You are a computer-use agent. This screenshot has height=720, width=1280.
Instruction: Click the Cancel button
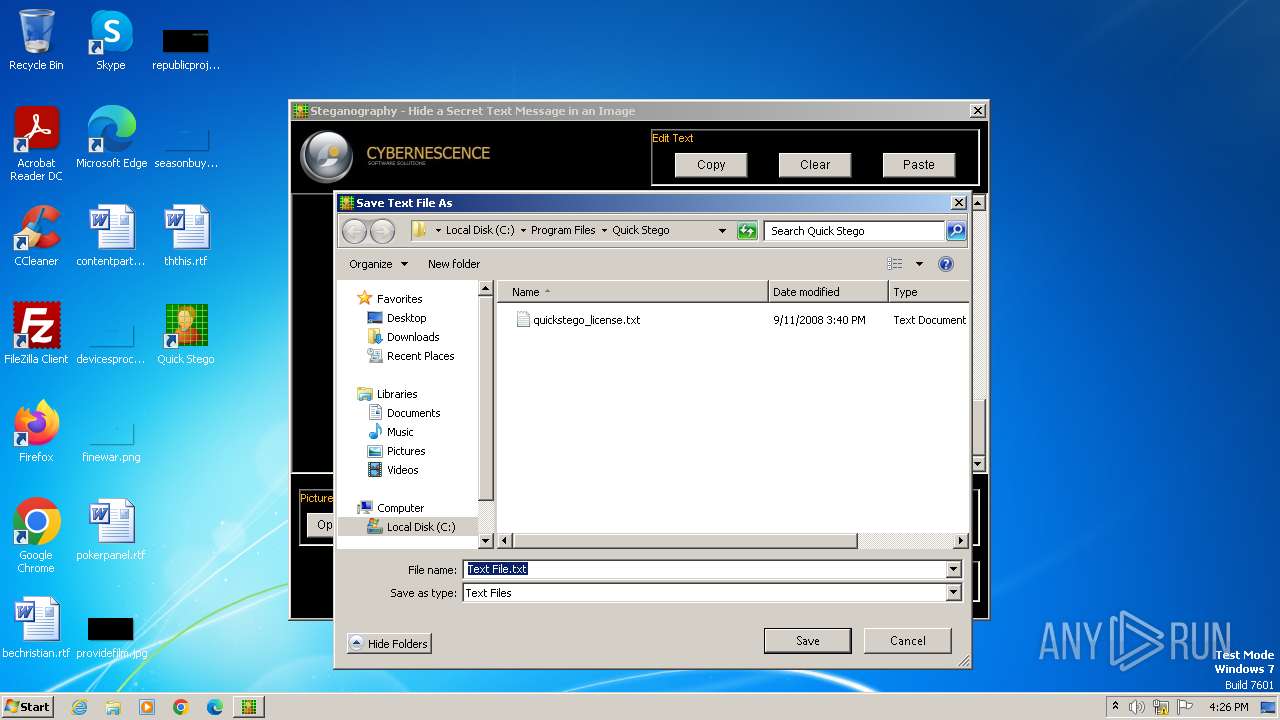click(x=907, y=641)
